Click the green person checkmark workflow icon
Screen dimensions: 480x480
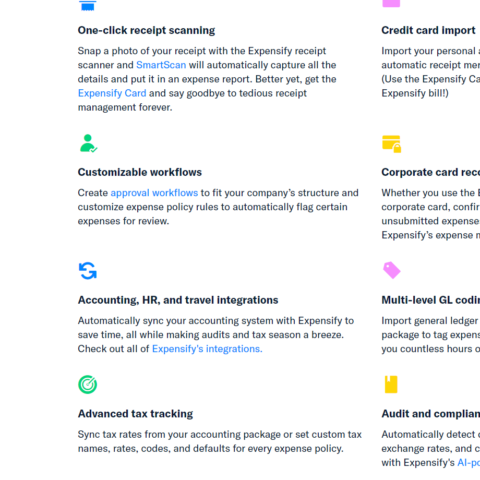88,143
